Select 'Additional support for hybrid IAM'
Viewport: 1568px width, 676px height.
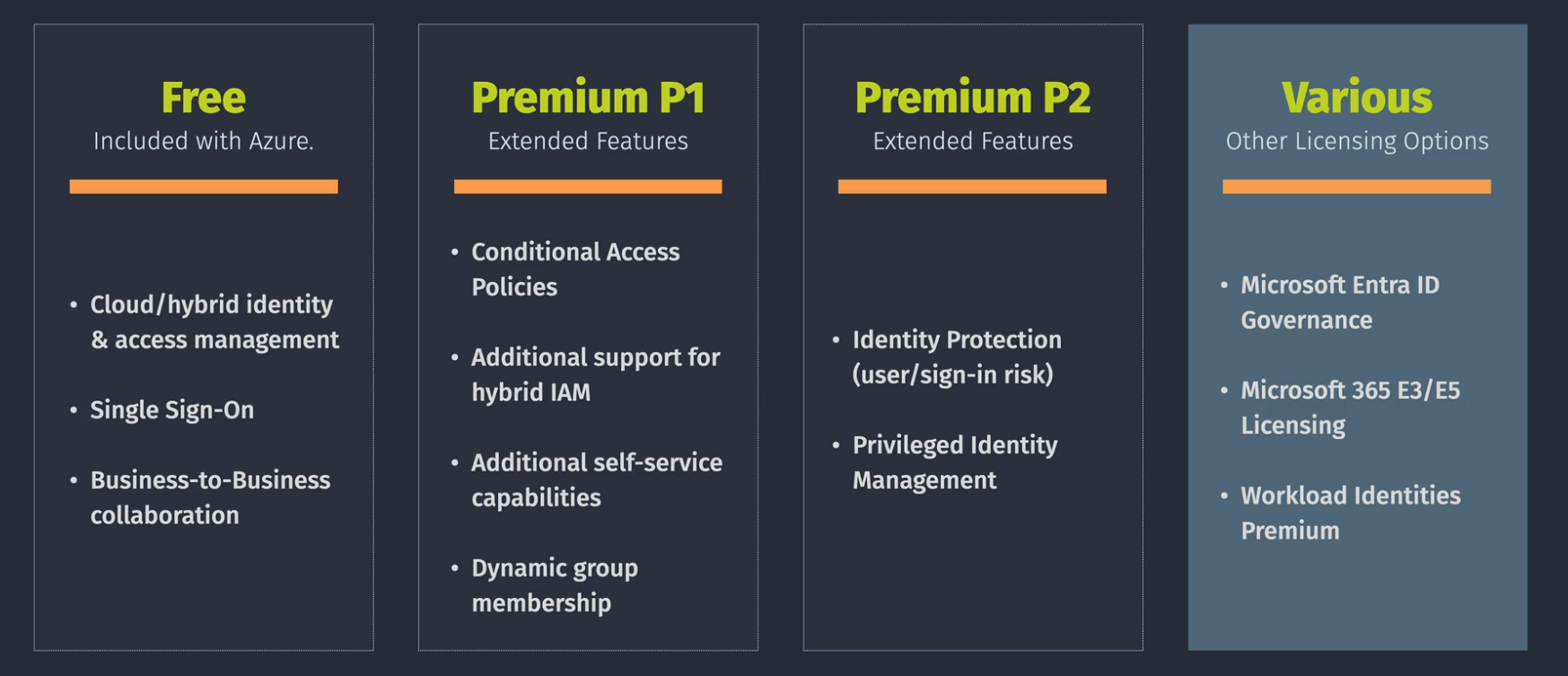point(595,374)
